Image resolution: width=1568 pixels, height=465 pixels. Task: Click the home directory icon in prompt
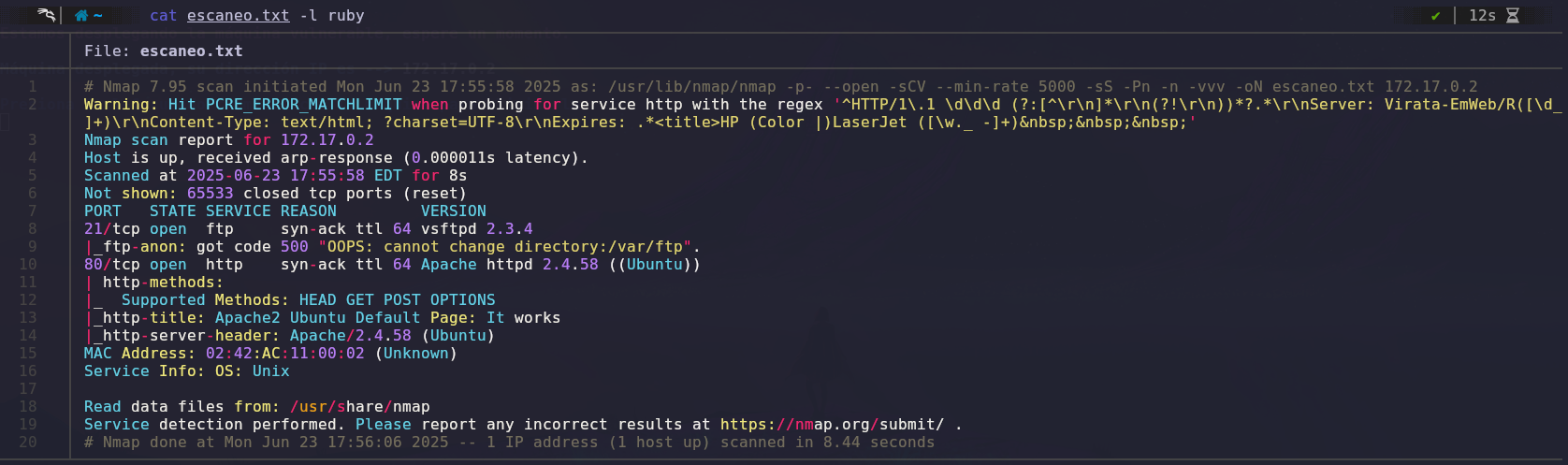(x=81, y=16)
